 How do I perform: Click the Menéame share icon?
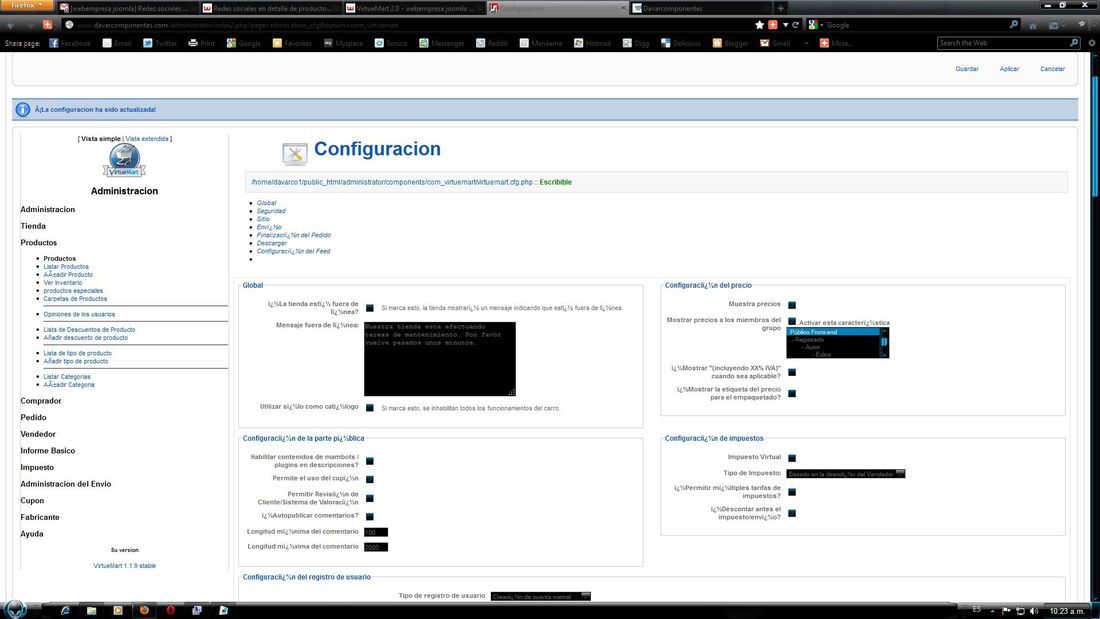[x=524, y=43]
